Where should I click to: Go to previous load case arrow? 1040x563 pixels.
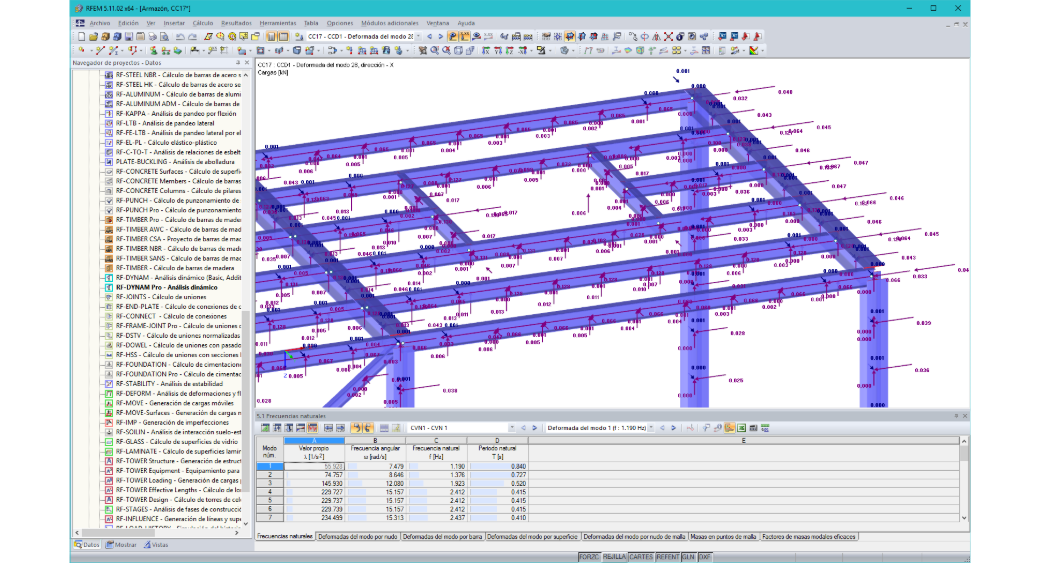coord(429,36)
